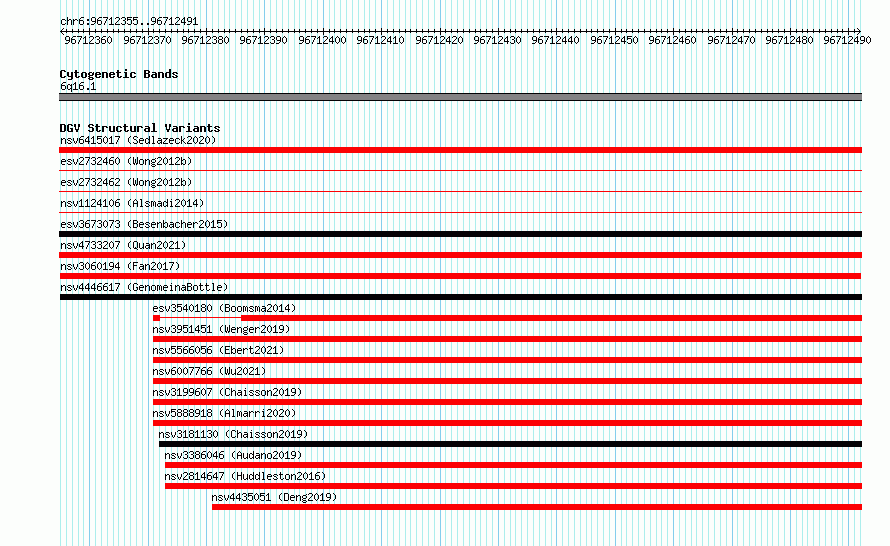Click the thin red line under nsv1124106
This screenshot has height=546, width=890.
click(x=460, y=212)
